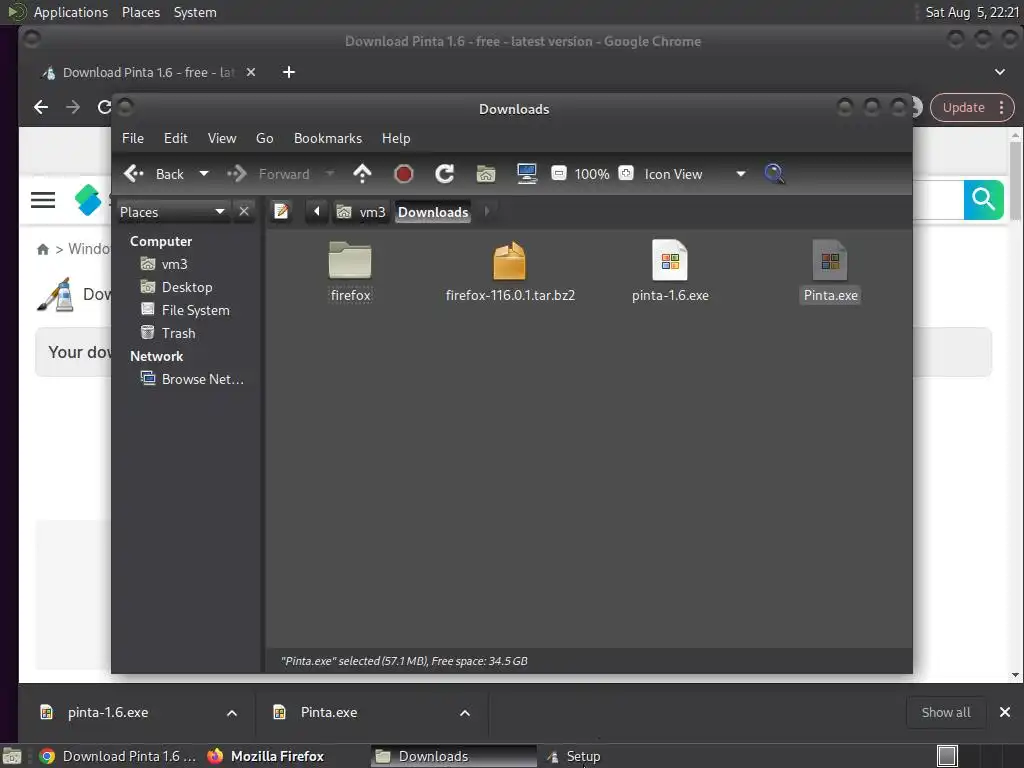Open the File menu
The image size is (1024, 768).
pos(133,138)
